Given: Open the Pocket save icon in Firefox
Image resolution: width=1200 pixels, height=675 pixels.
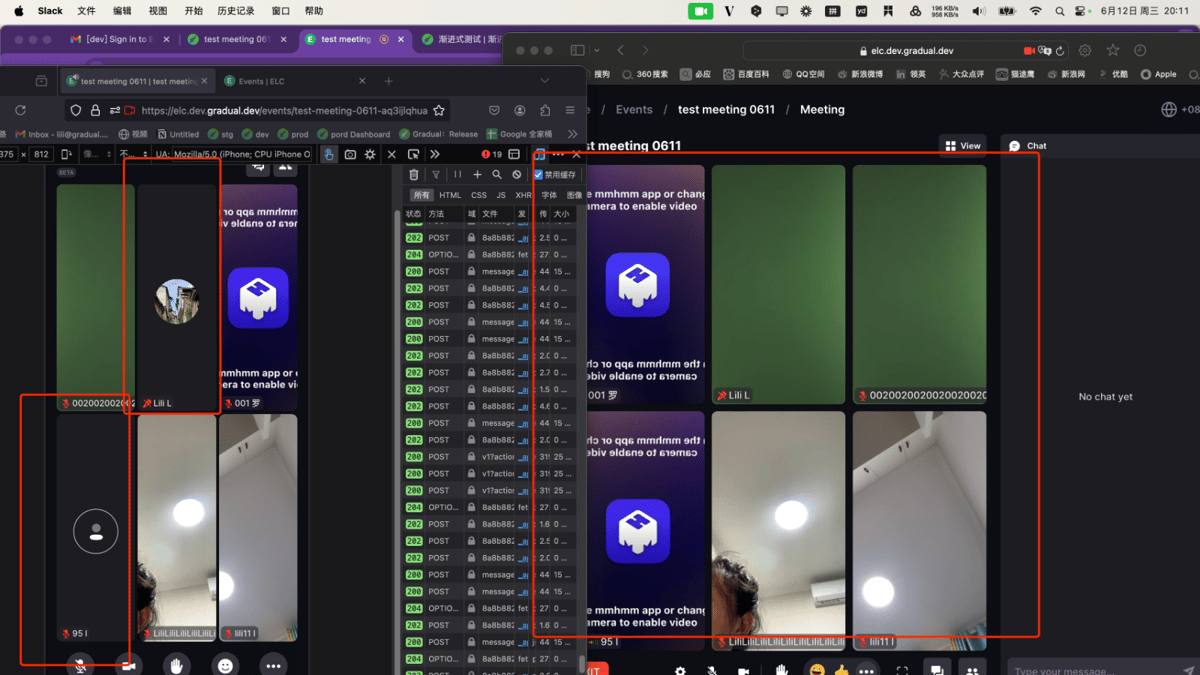Looking at the screenshot, I should (494, 110).
